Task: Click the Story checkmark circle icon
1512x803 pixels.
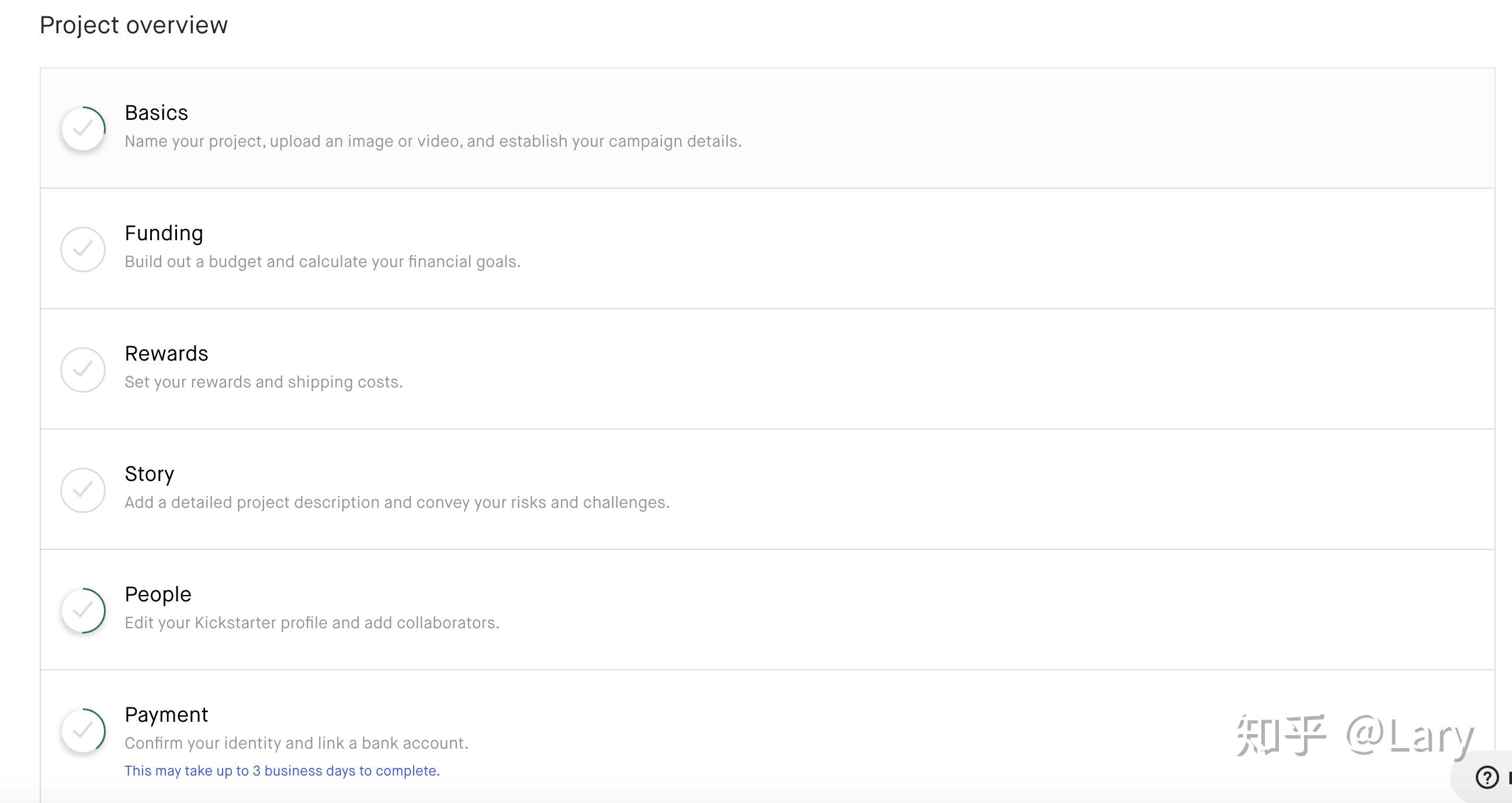Action: point(84,490)
